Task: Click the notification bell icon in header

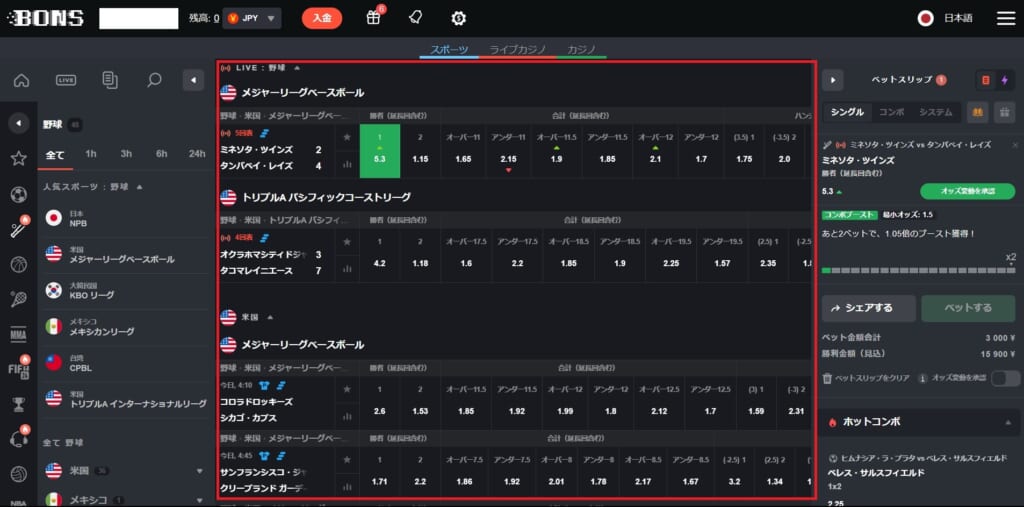Action: coord(416,18)
